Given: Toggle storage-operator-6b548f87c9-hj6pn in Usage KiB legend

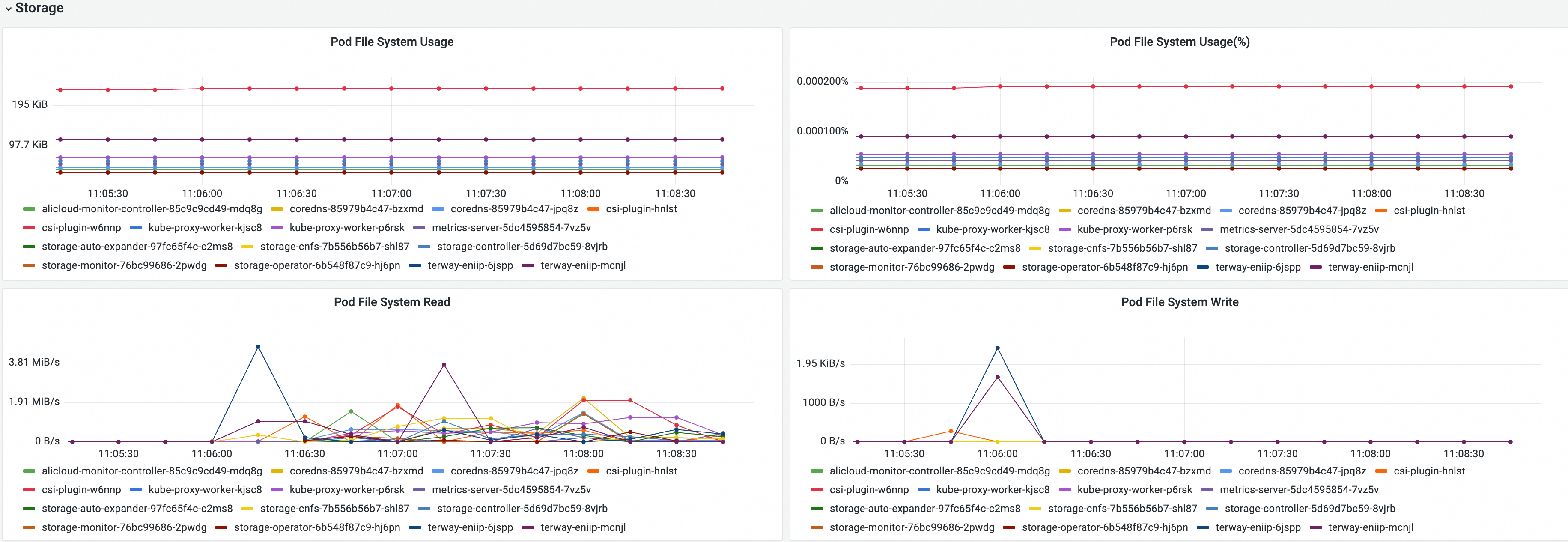Looking at the screenshot, I should (316, 265).
